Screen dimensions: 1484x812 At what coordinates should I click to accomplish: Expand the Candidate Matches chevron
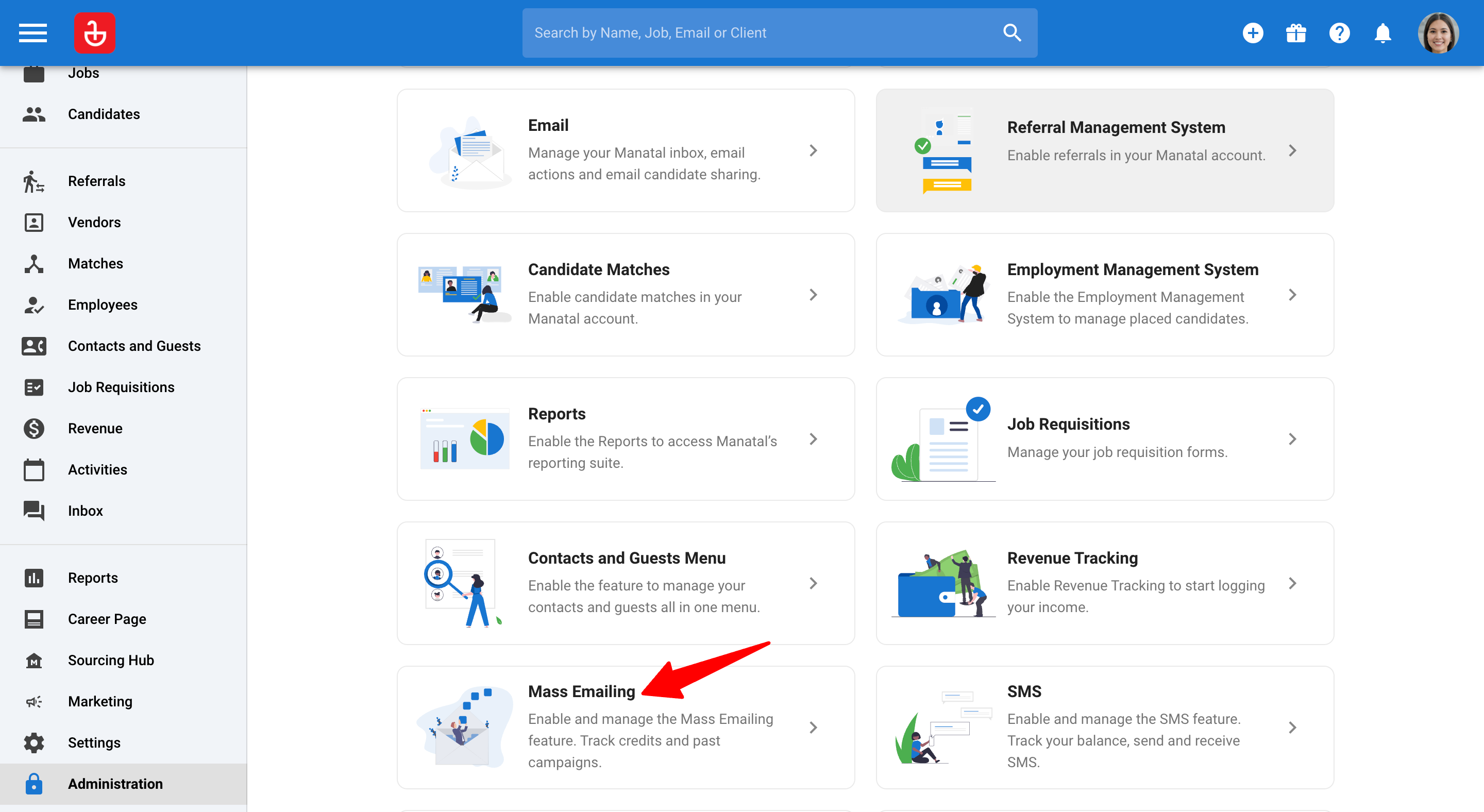pos(813,295)
